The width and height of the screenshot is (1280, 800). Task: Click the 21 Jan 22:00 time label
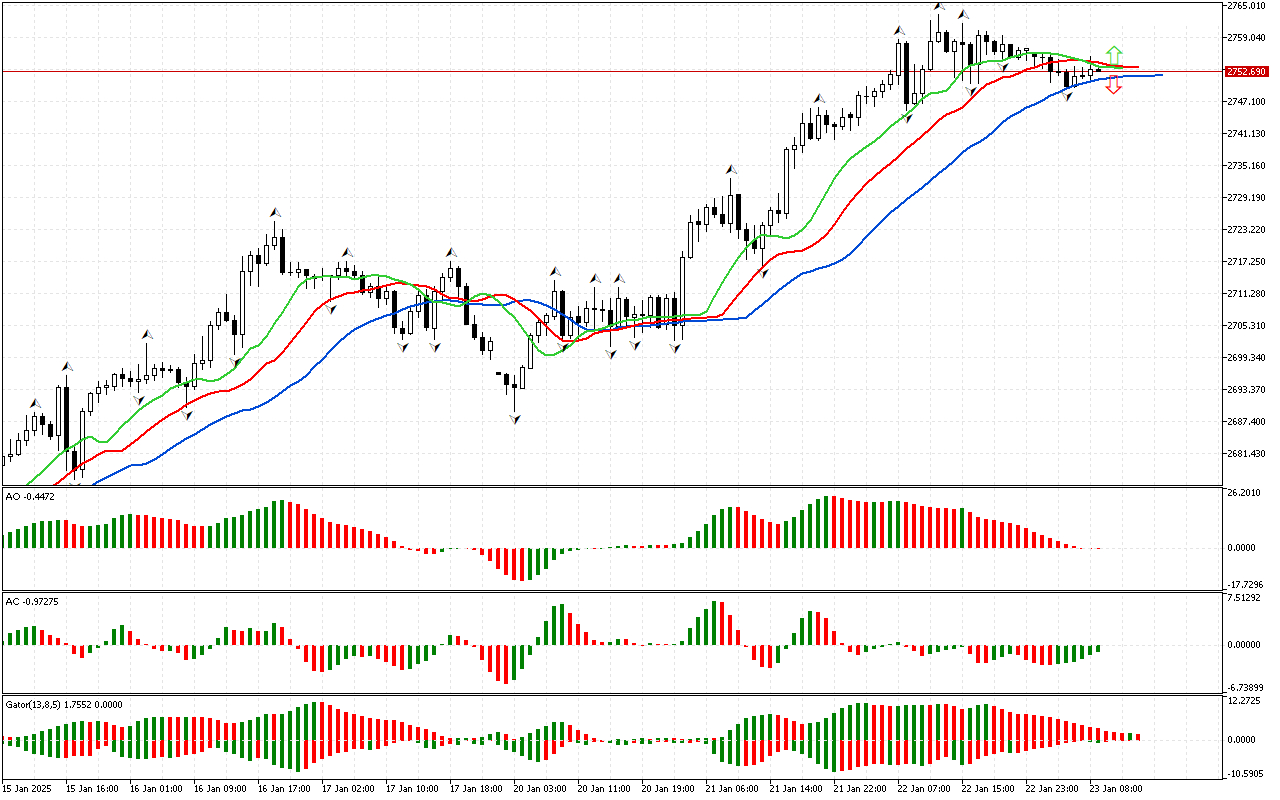coord(859,789)
